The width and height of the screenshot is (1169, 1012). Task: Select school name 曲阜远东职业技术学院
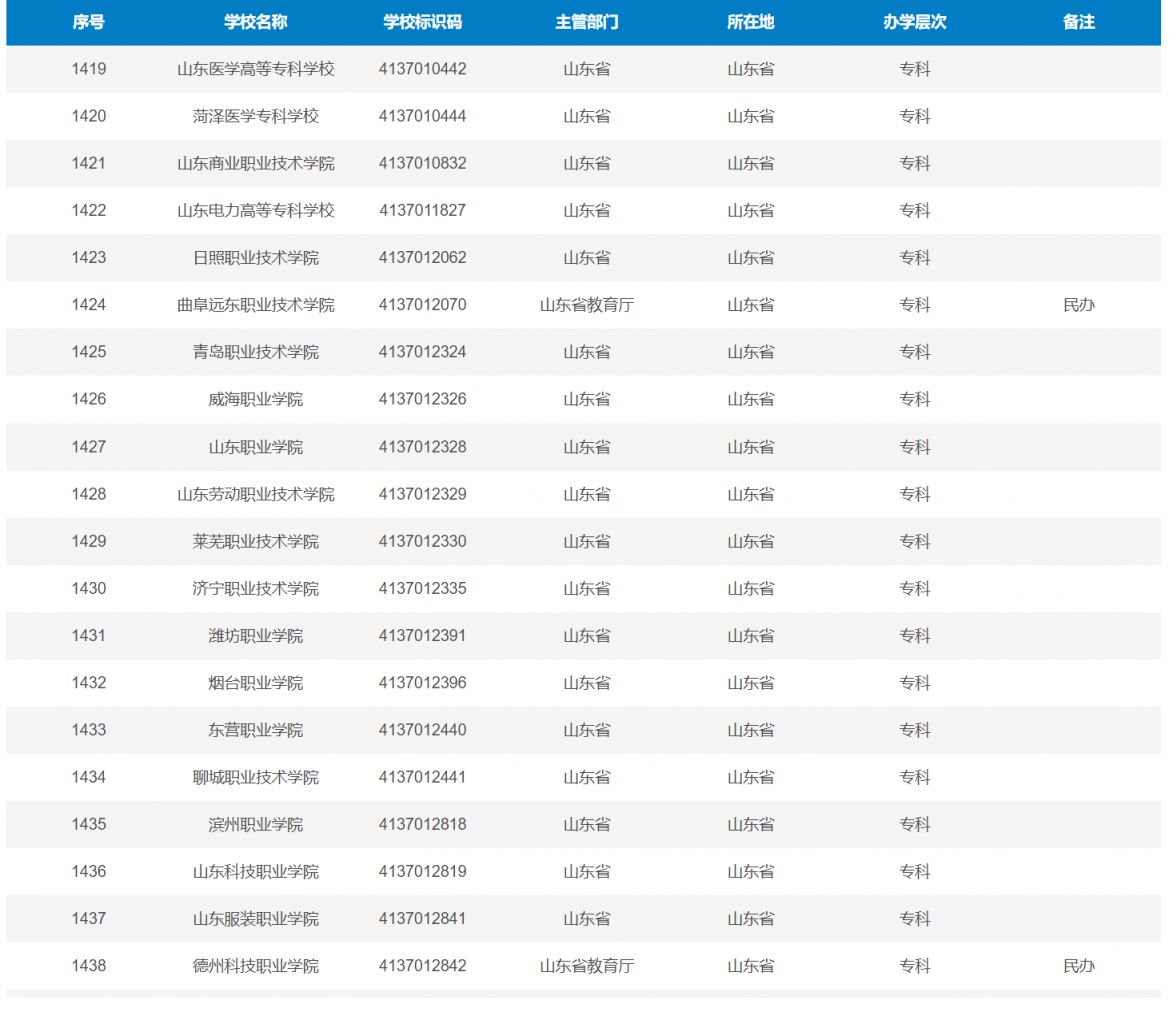click(x=256, y=305)
